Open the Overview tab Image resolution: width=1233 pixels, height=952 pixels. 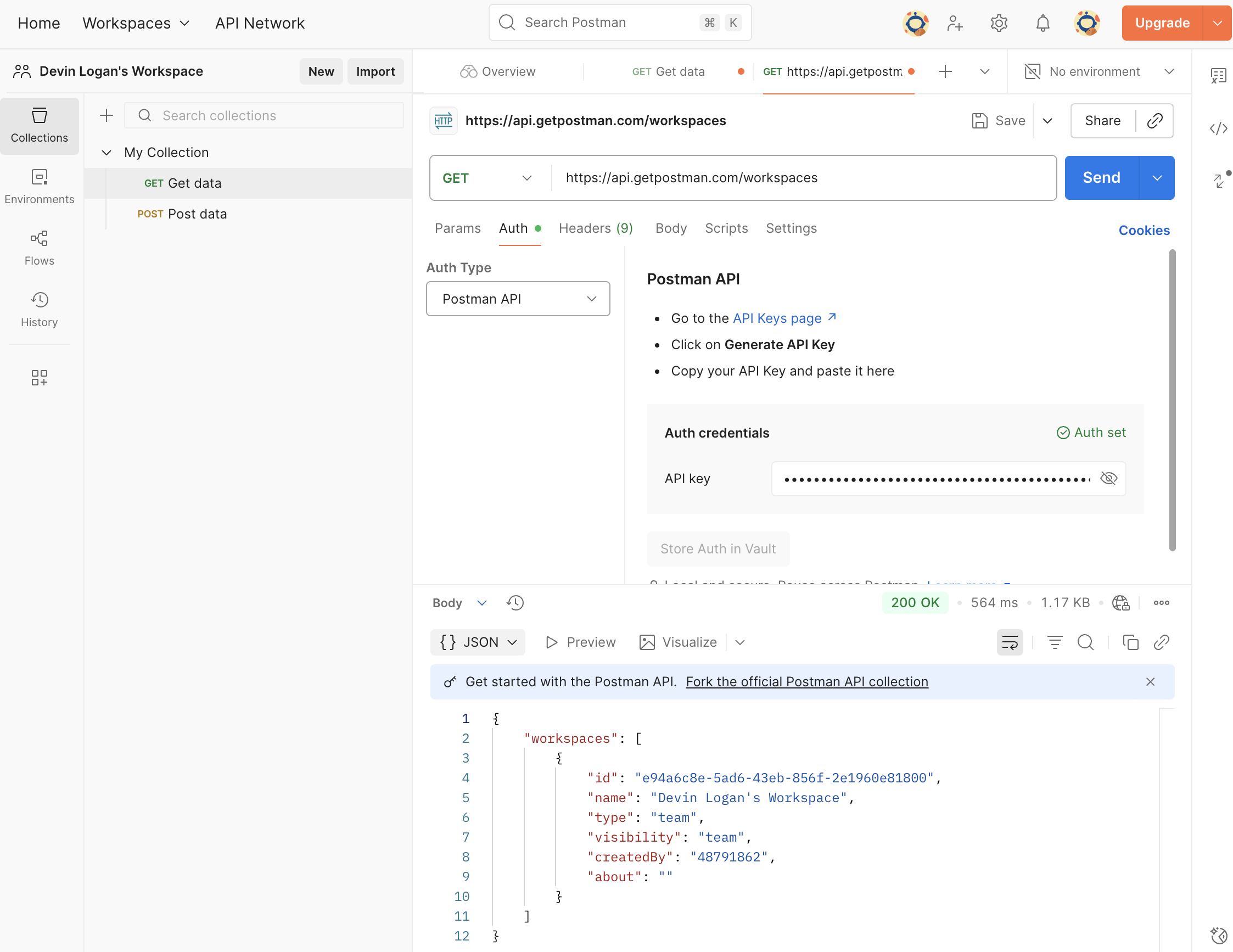click(x=498, y=72)
